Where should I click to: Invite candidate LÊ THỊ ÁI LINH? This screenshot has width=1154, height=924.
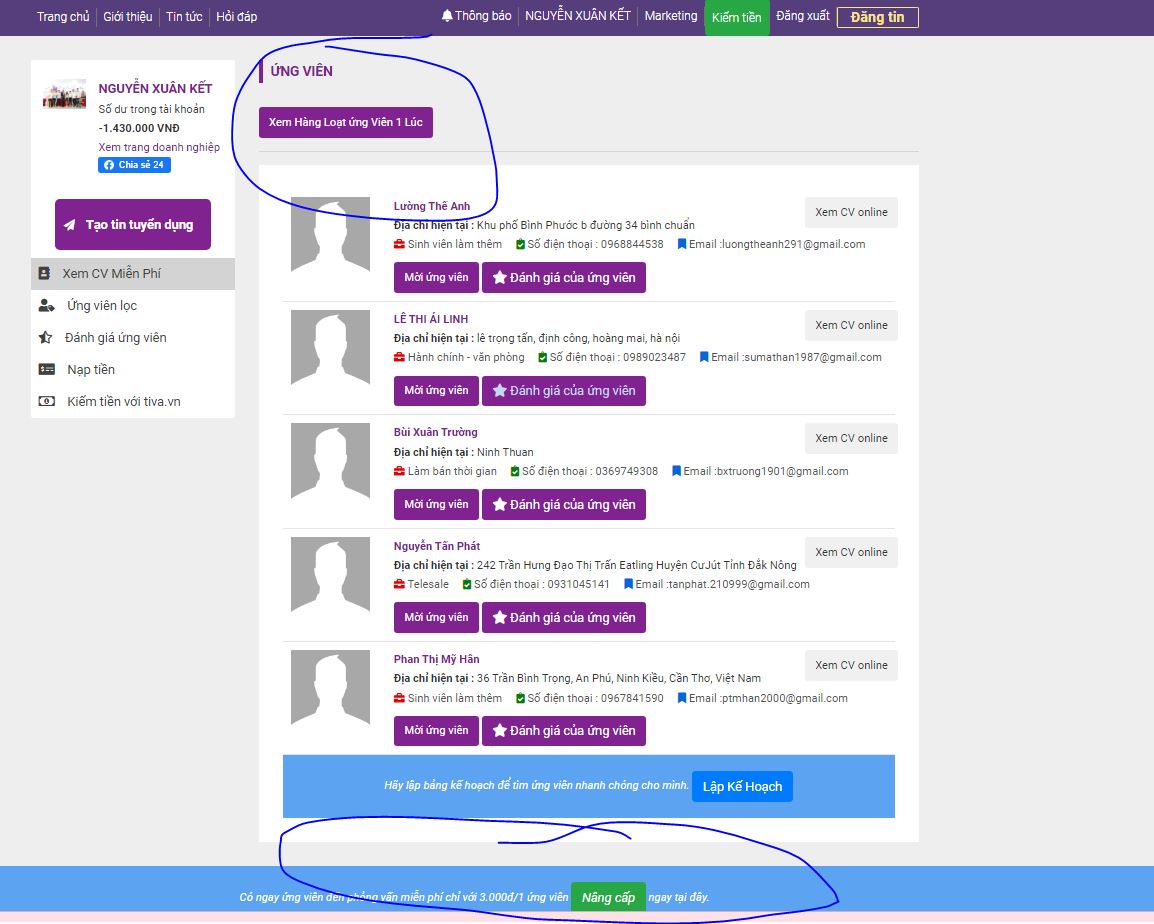436,391
